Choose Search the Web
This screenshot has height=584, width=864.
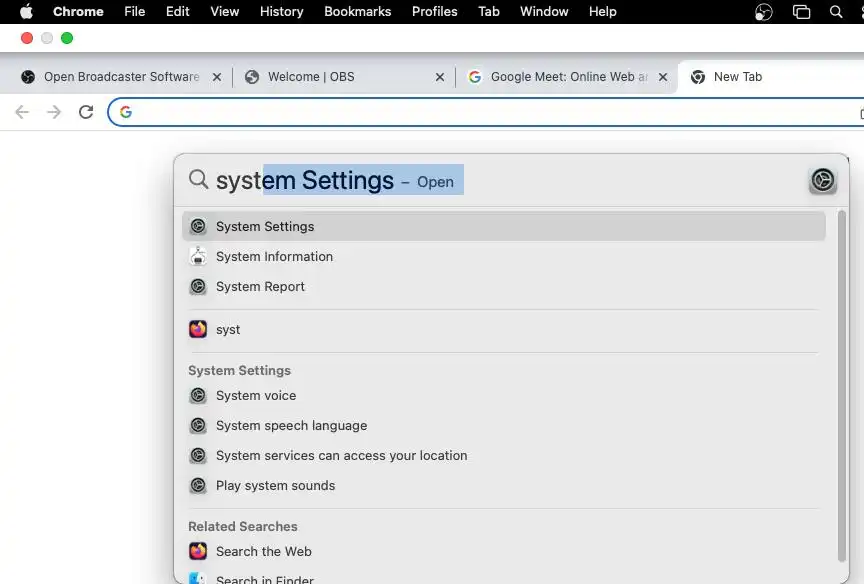[x=504, y=551]
